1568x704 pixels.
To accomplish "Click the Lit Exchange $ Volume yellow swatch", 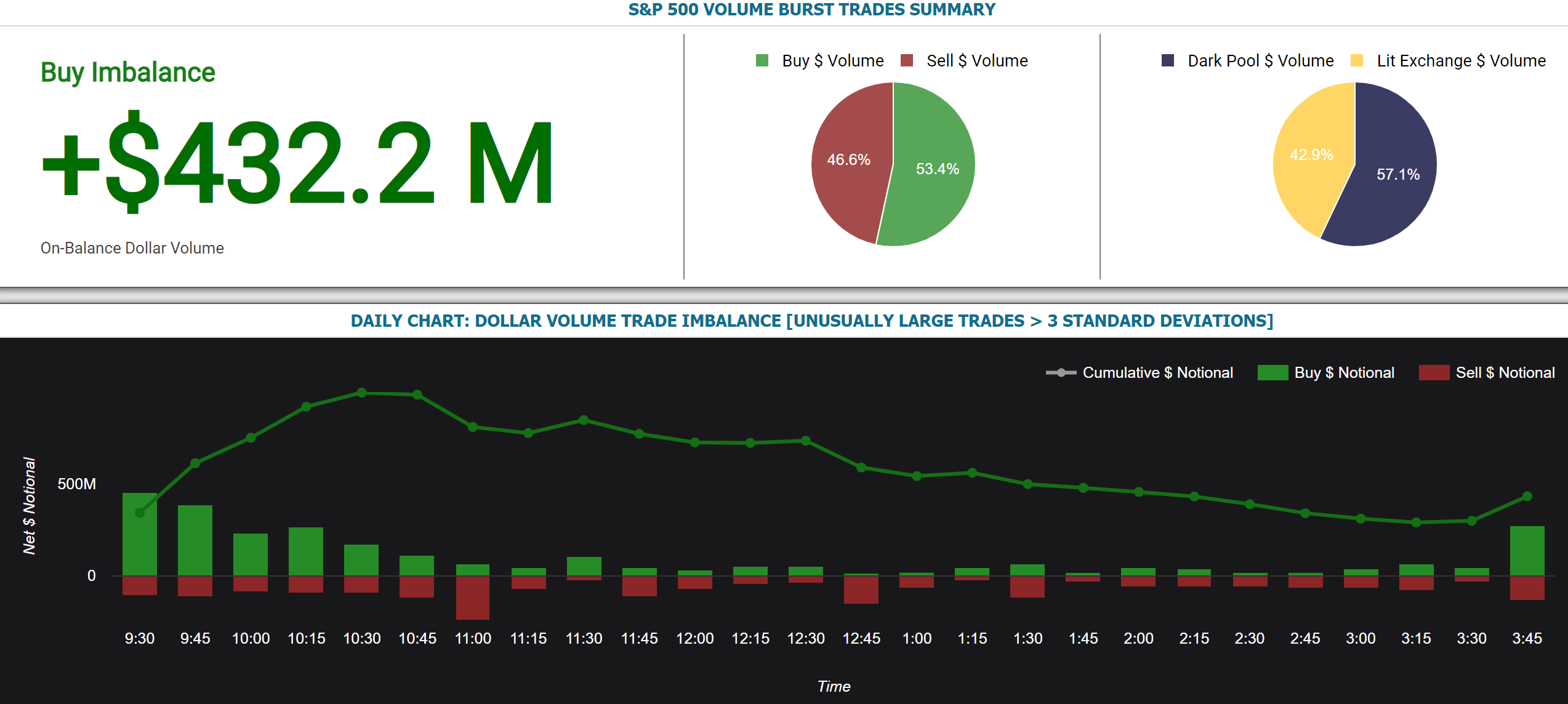I will 1356,60.
